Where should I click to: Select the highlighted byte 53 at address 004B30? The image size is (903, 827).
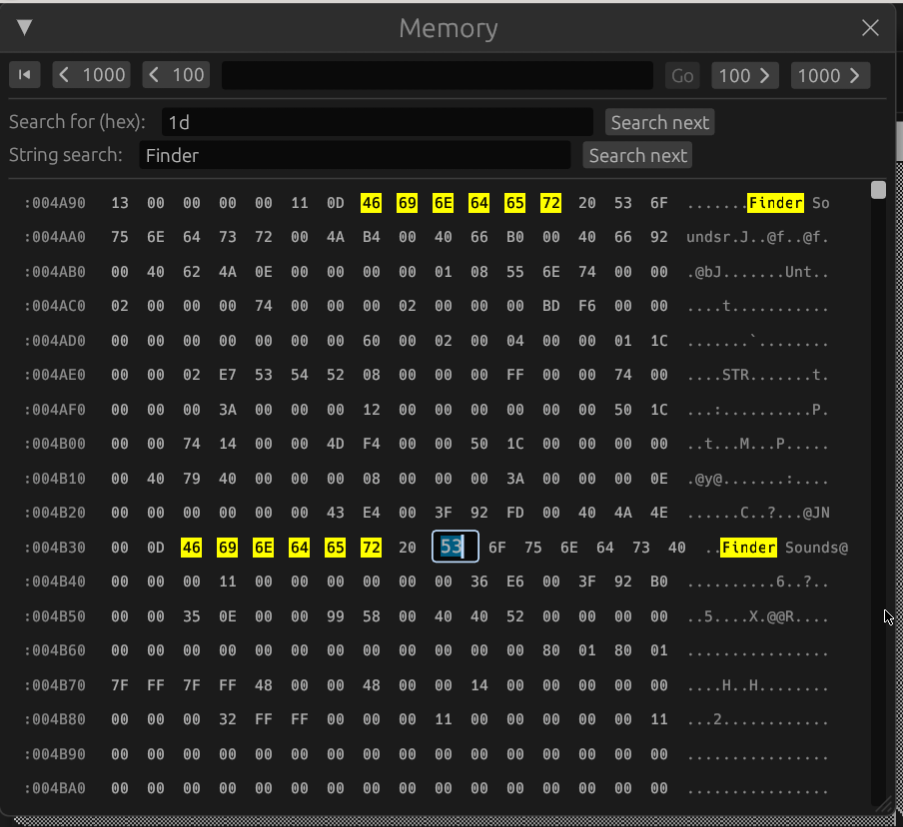click(454, 547)
